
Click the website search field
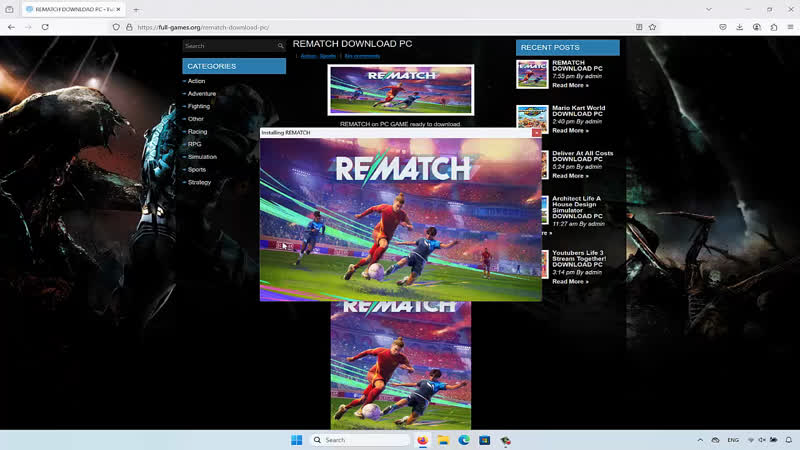coord(230,46)
